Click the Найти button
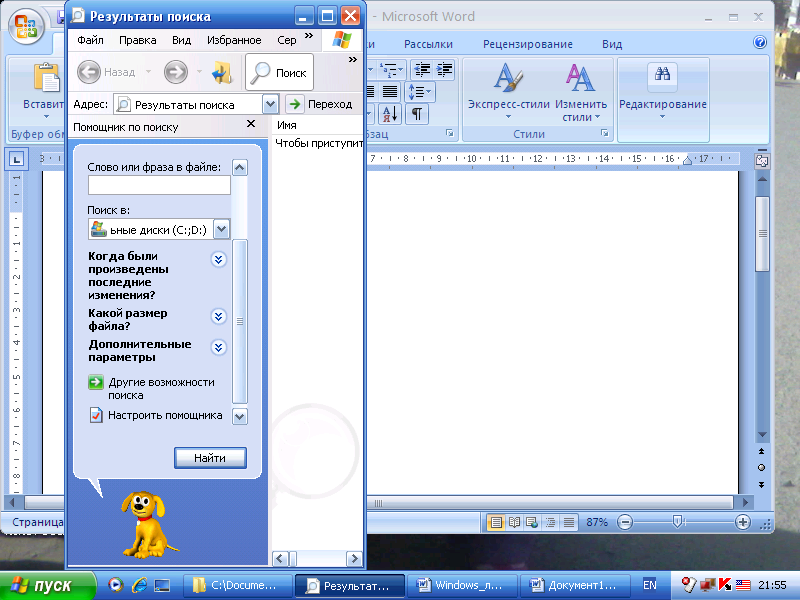Screen dimensions: 800x600 coord(210,458)
